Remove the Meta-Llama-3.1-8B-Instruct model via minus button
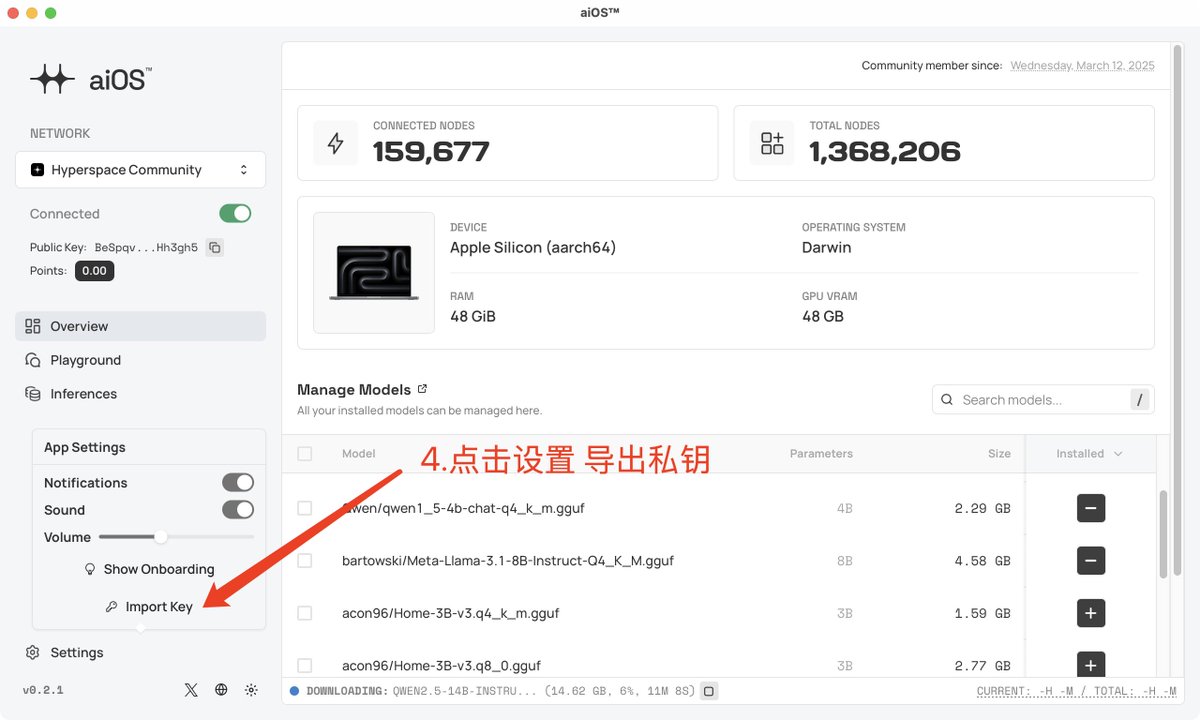 [x=1091, y=560]
